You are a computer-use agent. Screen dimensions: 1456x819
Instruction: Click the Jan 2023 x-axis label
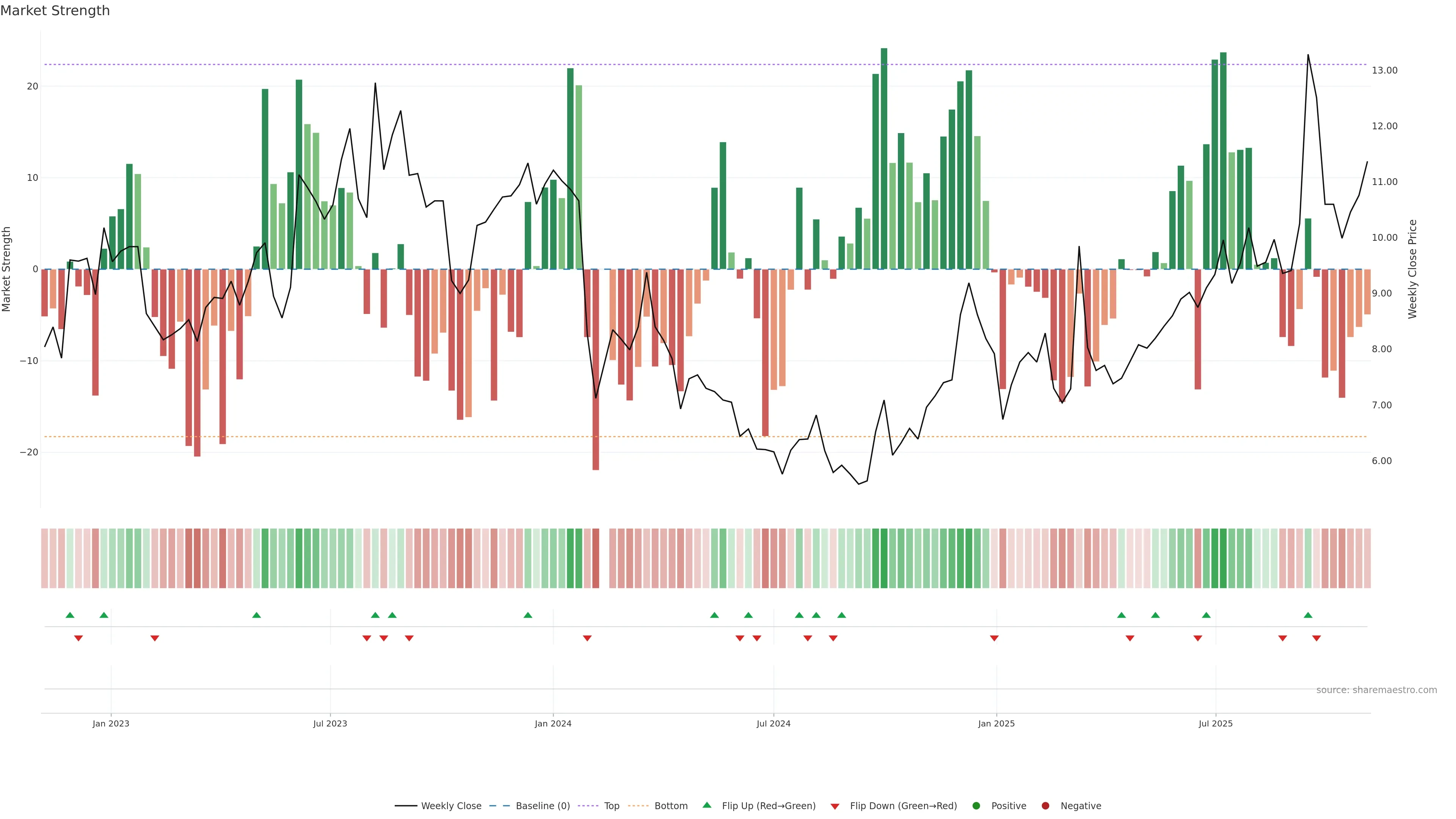[x=111, y=723]
